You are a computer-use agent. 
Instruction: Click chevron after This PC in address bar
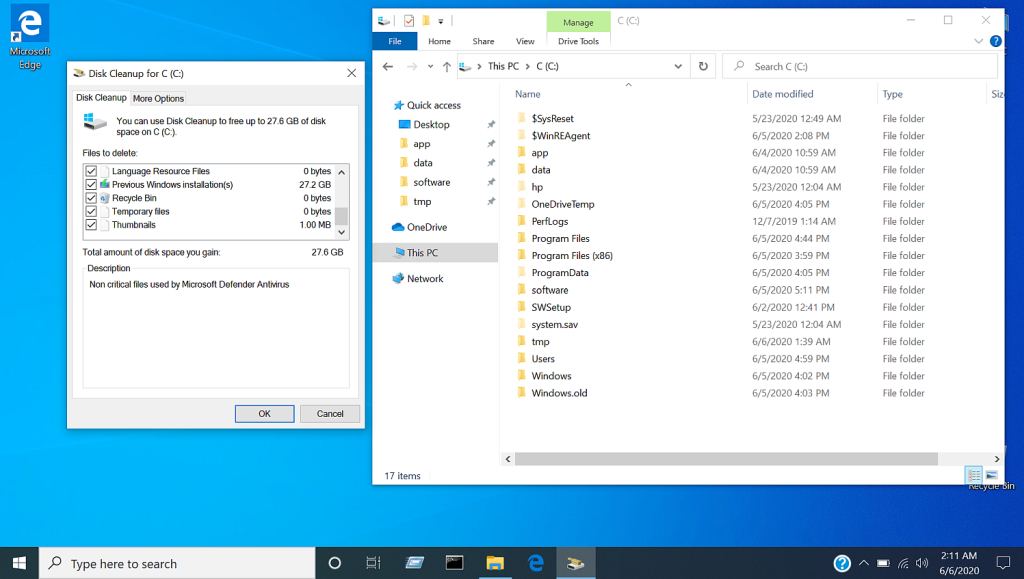(x=528, y=67)
